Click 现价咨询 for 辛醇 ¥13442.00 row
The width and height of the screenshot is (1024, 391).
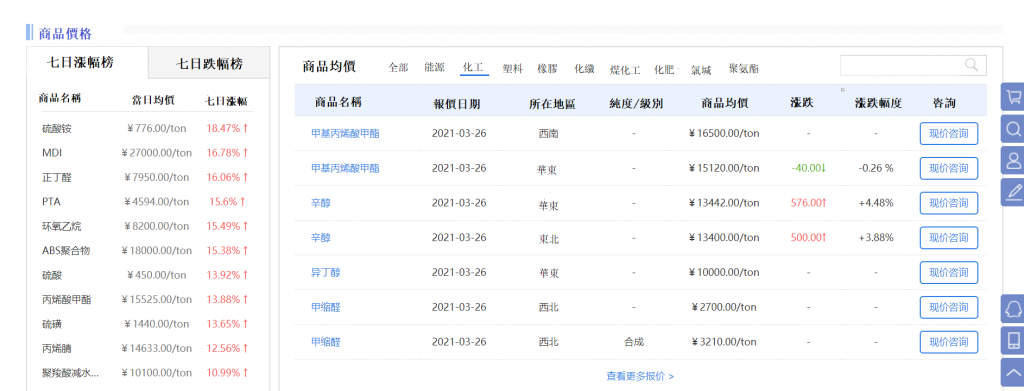click(x=949, y=203)
